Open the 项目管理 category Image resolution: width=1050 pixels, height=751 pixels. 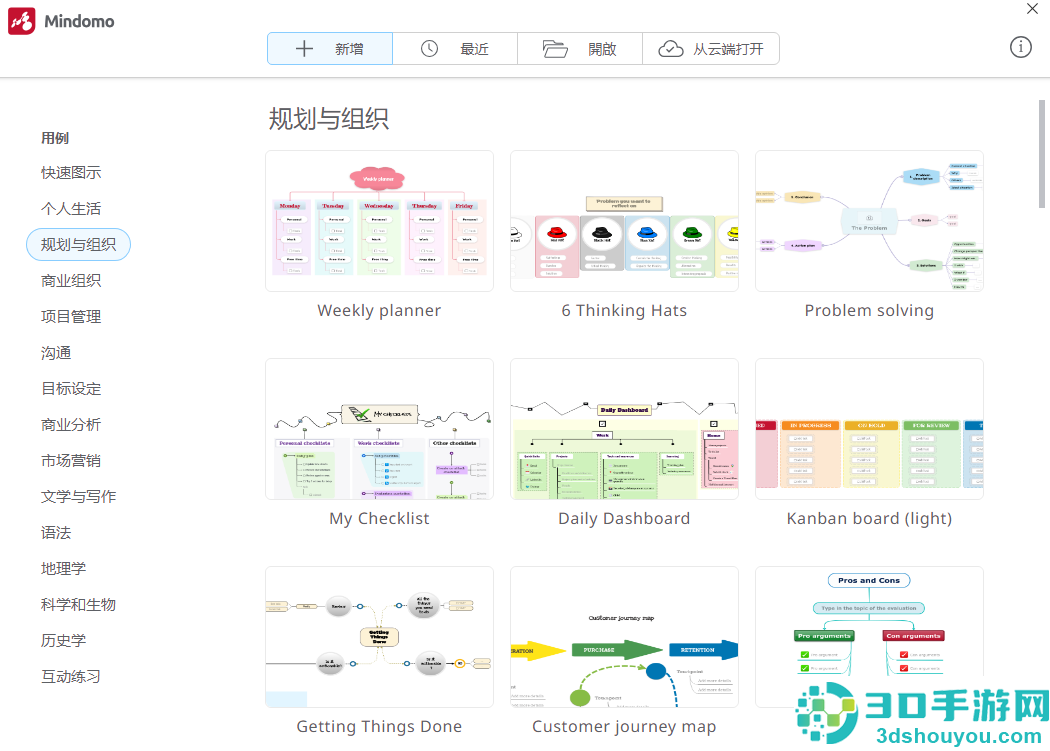[71, 317]
